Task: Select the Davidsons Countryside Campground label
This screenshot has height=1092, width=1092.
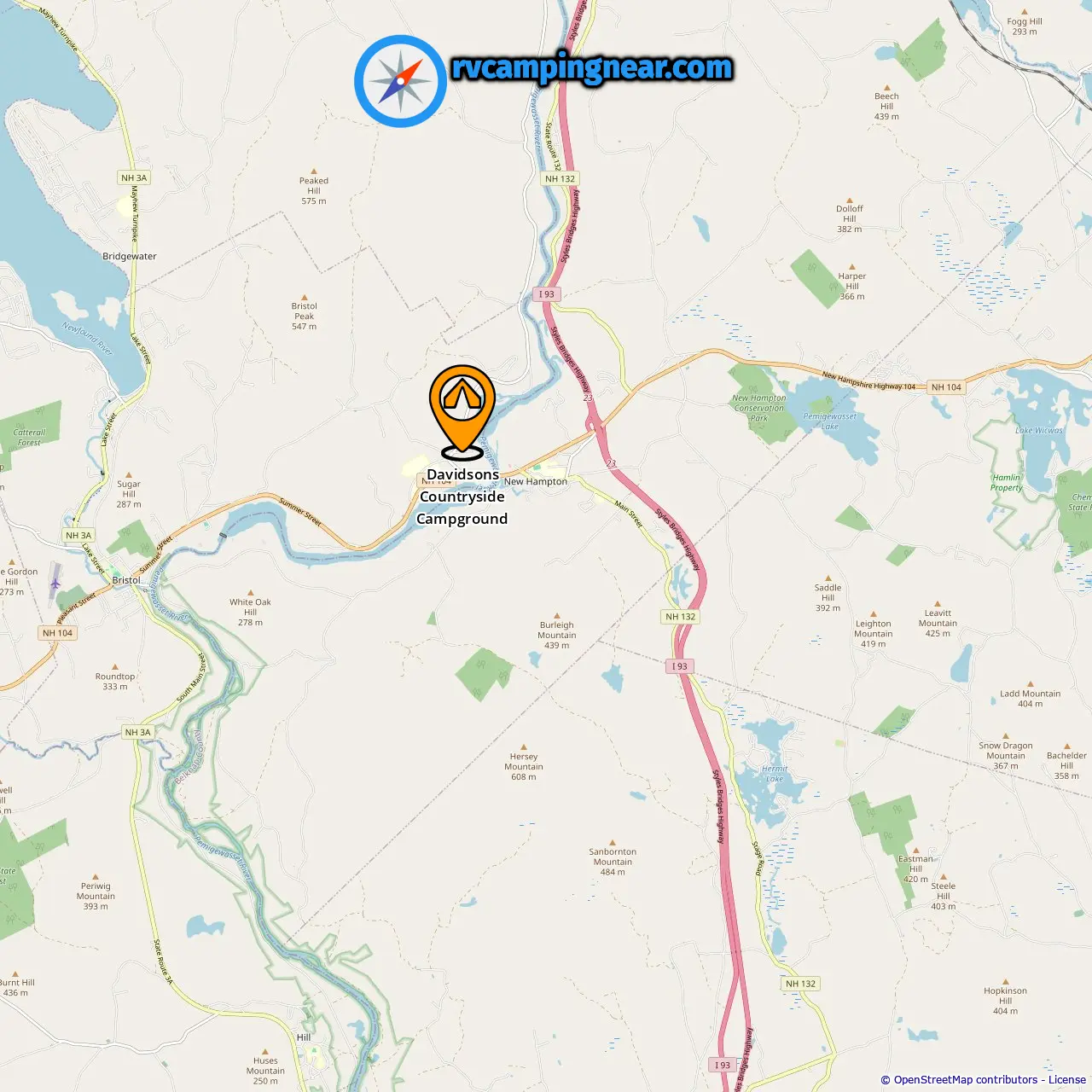Action: tap(462, 497)
